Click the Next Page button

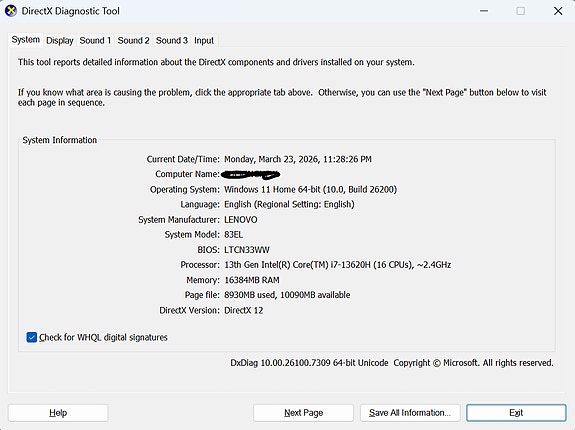(x=303, y=413)
